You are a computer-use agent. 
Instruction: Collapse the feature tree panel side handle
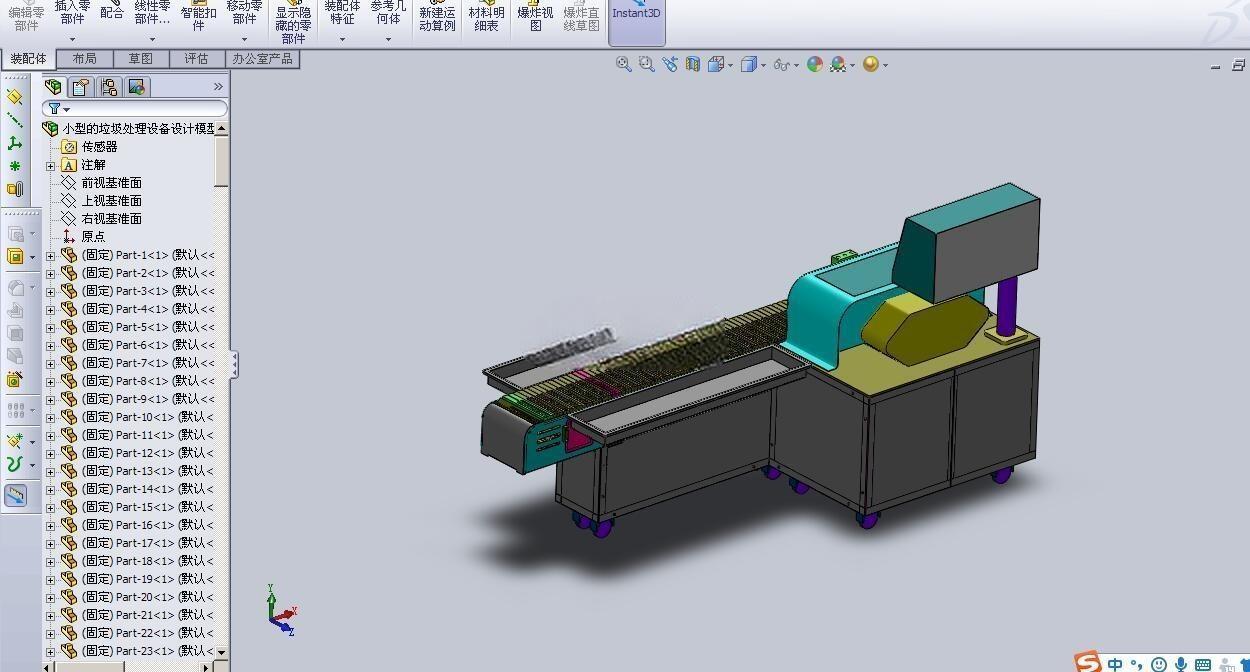tap(234, 364)
